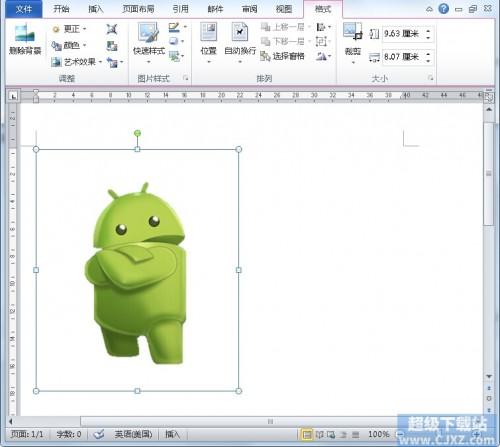Open the 快速样式 quick styles gallery
This screenshot has height=447, width=500.
[x=149, y=43]
